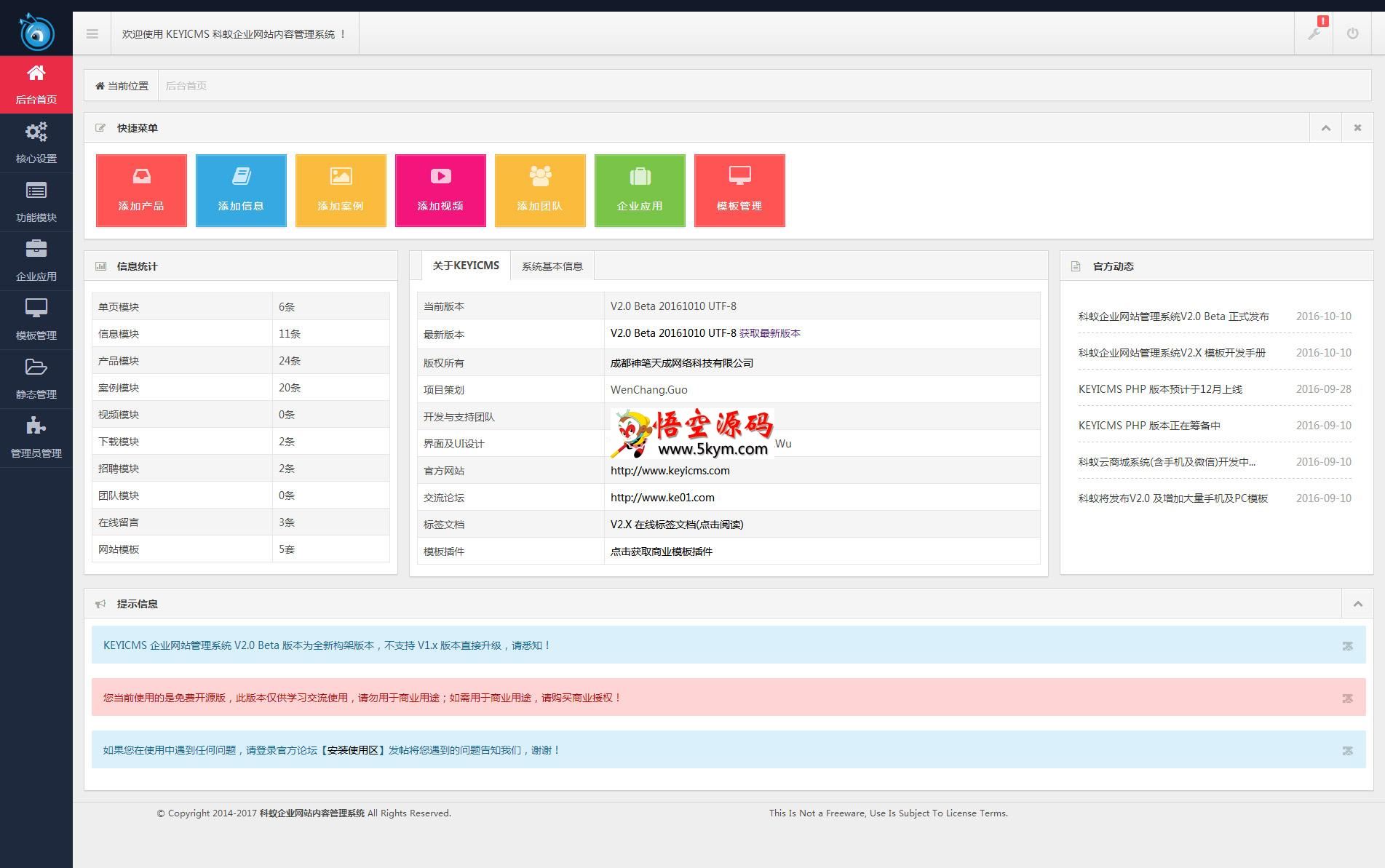Dismiss the pink 免费开源版 warning
This screenshot has height=868, width=1385.
point(1347,698)
